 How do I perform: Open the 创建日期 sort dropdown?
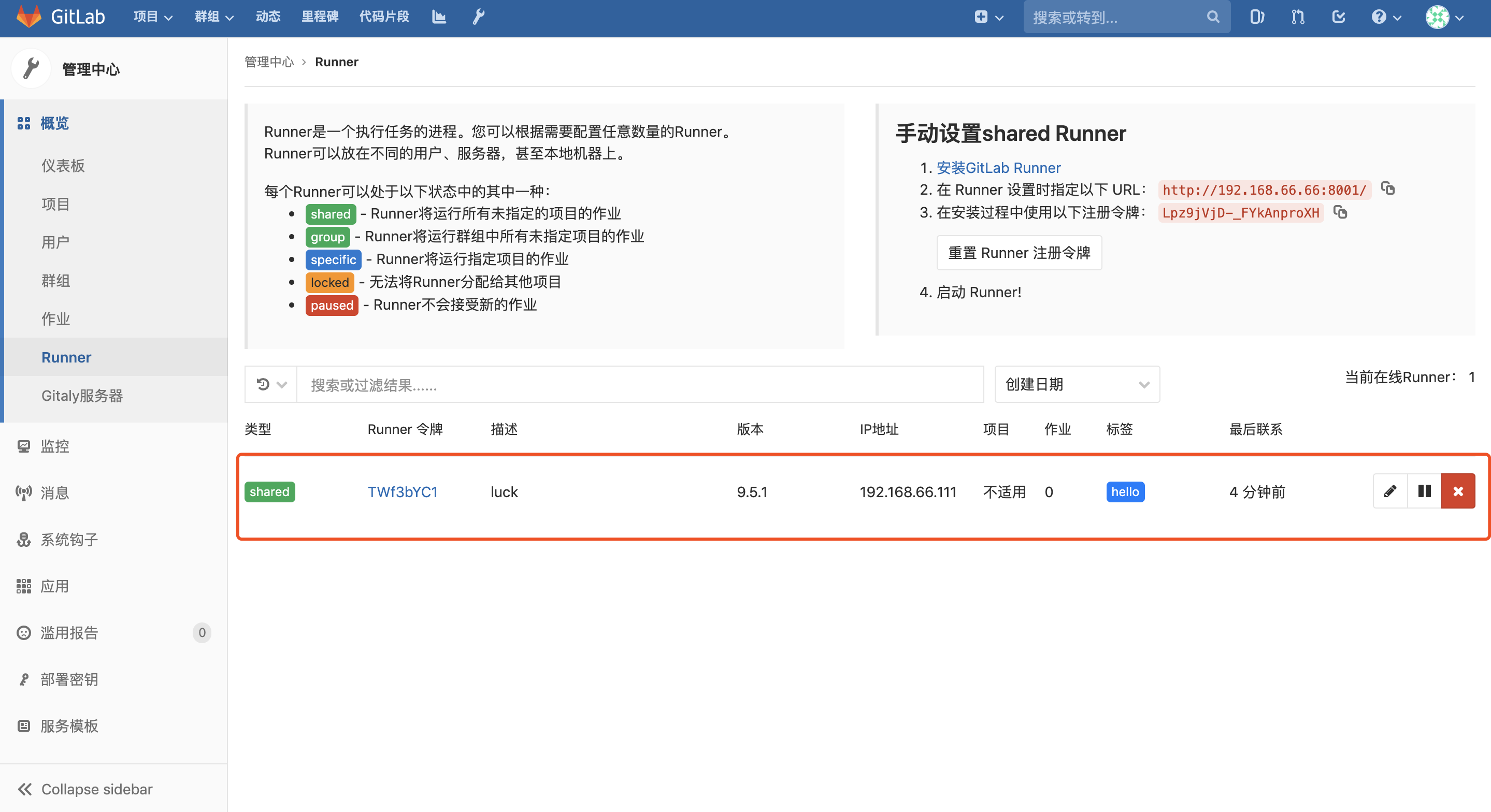click(1077, 384)
